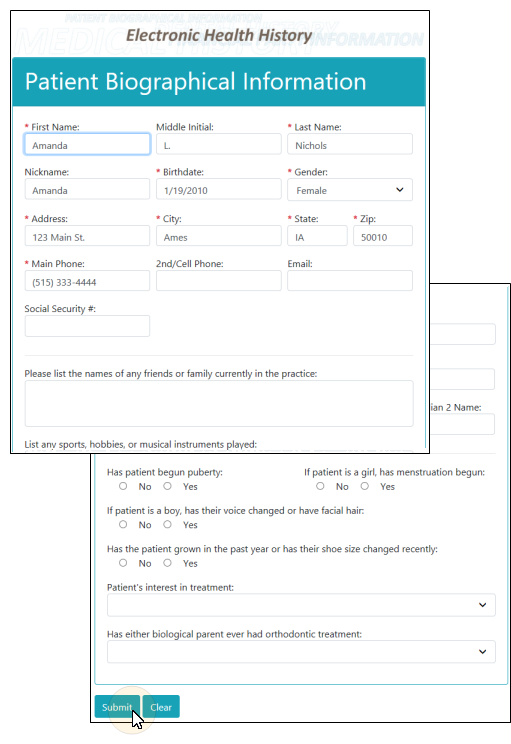Select No for boy voice changed question
This screenshot has width=511, height=744.
[x=123, y=525]
